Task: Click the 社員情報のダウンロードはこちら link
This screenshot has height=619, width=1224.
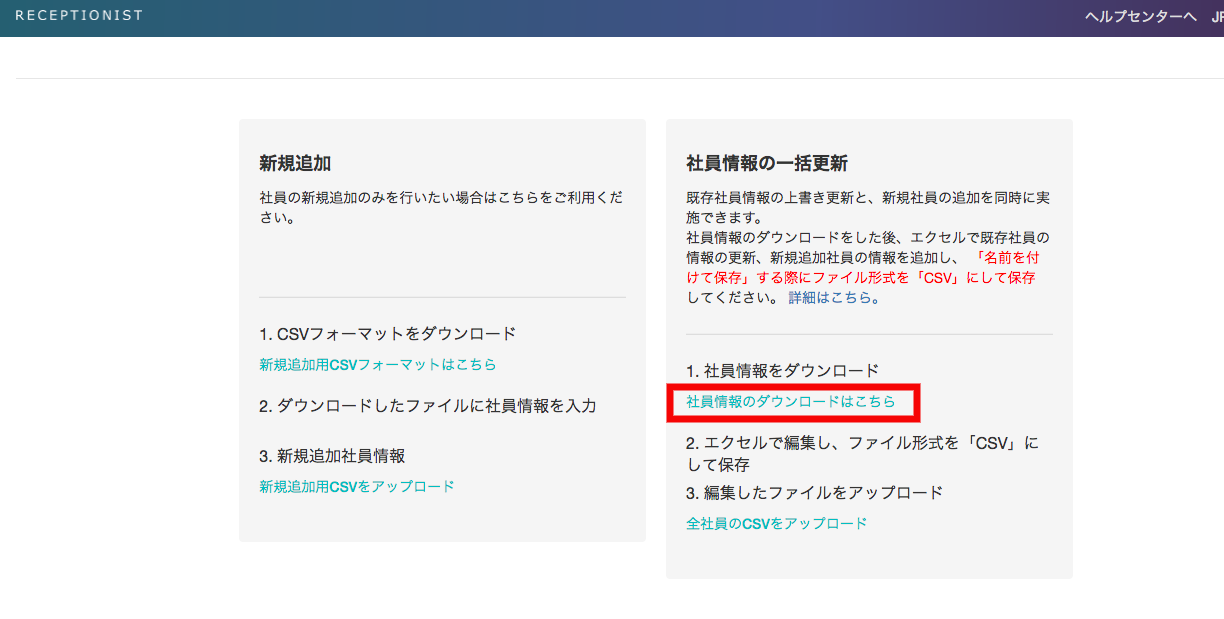Action: point(790,402)
